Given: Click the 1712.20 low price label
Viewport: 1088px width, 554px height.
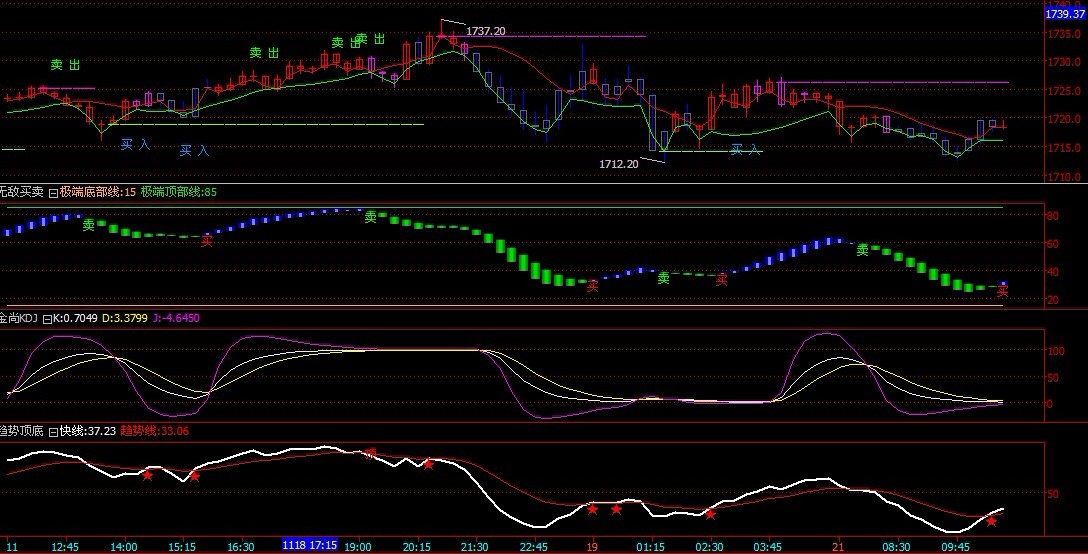Looking at the screenshot, I should click(618, 163).
